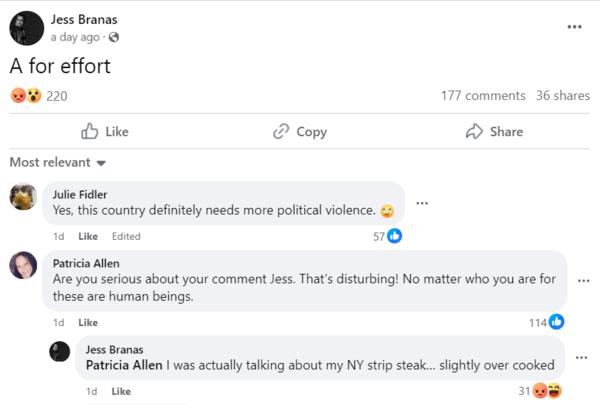View the 36 shares list
The image size is (600, 405).
click(x=562, y=96)
